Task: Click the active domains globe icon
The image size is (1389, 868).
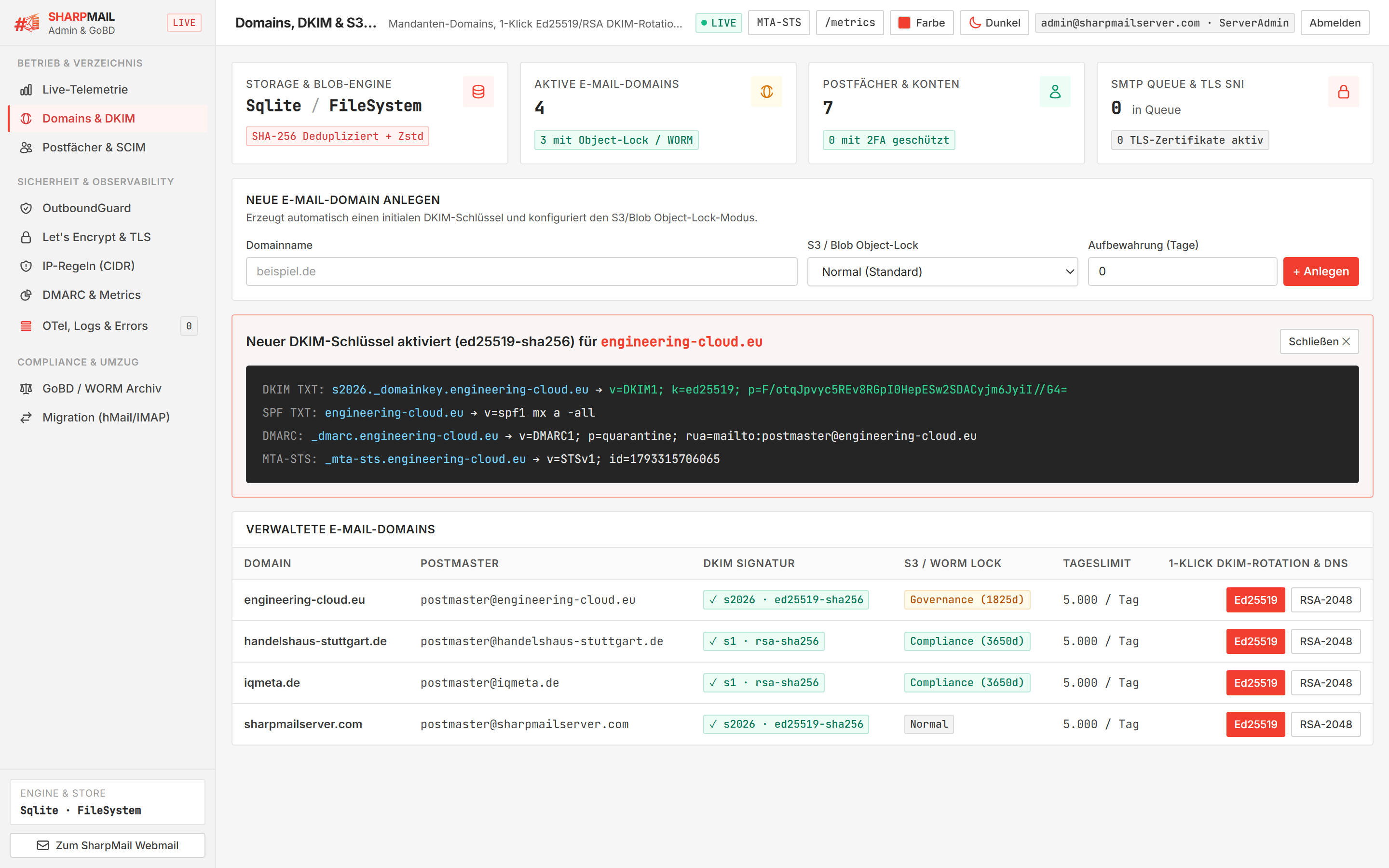Action: [x=767, y=92]
